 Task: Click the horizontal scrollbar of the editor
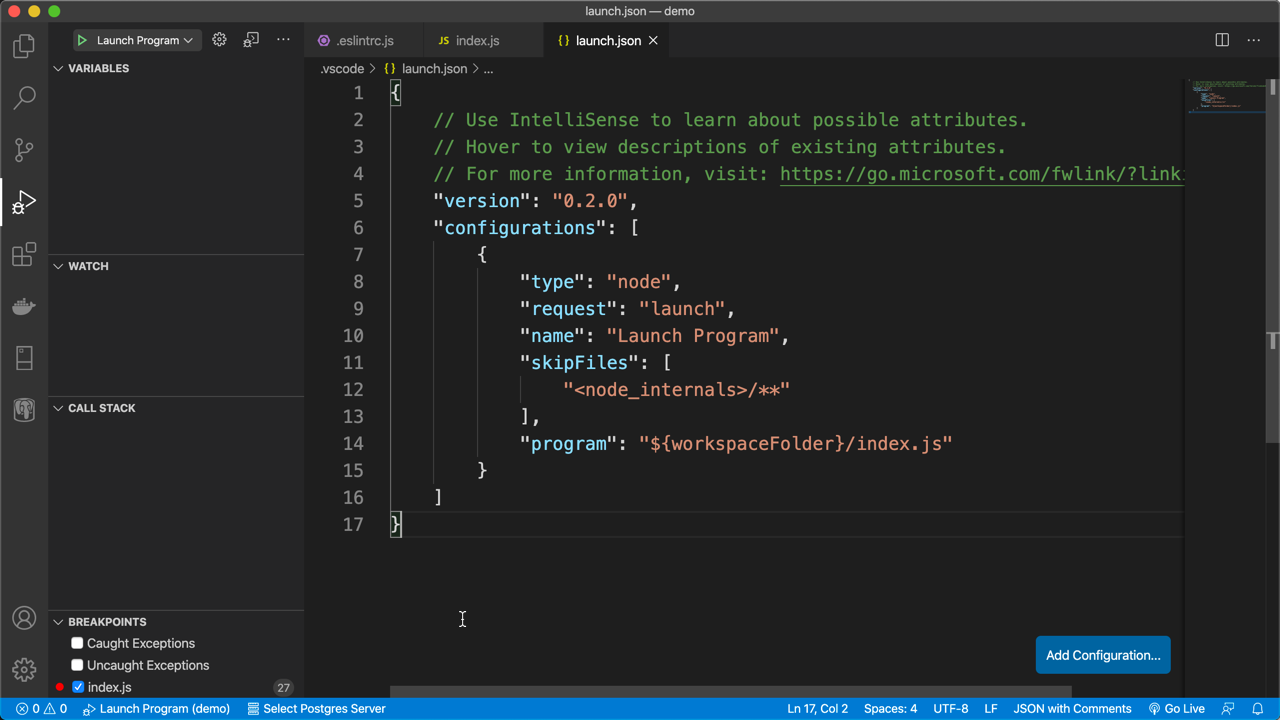(730, 692)
